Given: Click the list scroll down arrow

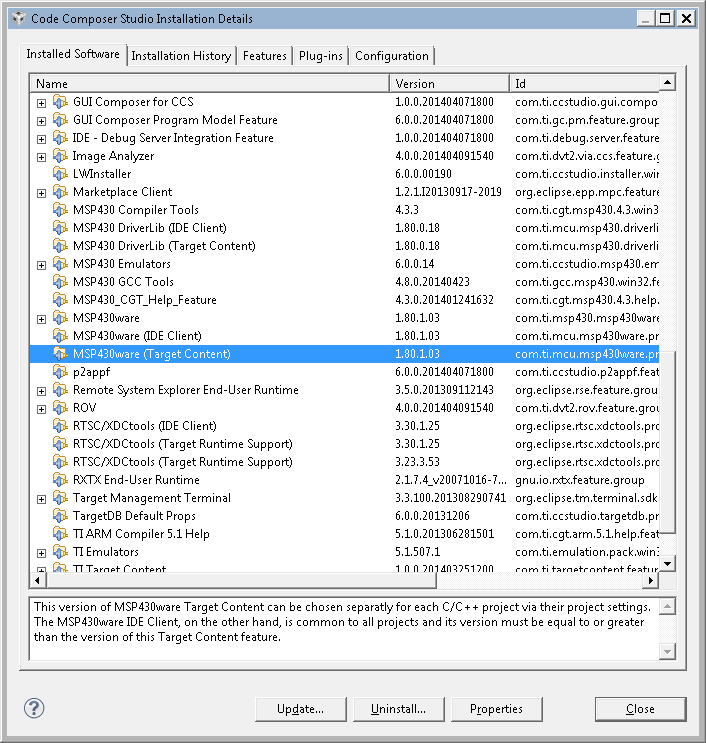Looking at the screenshot, I should pos(667,563).
